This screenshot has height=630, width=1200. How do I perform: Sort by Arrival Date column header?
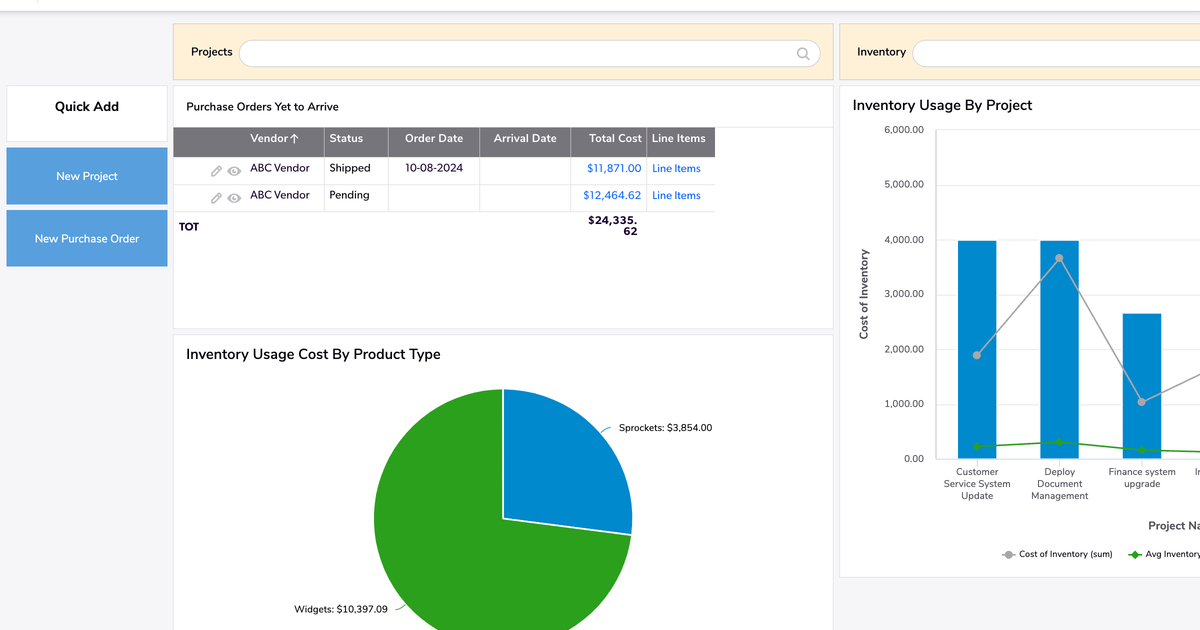click(525, 139)
